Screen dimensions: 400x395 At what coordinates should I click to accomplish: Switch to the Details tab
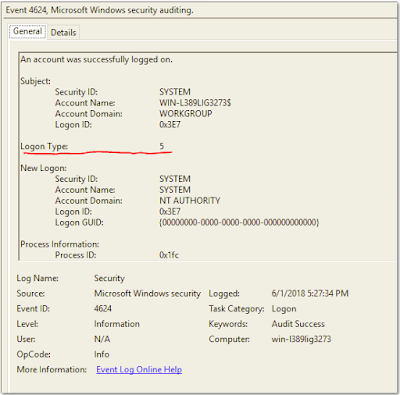click(x=63, y=32)
